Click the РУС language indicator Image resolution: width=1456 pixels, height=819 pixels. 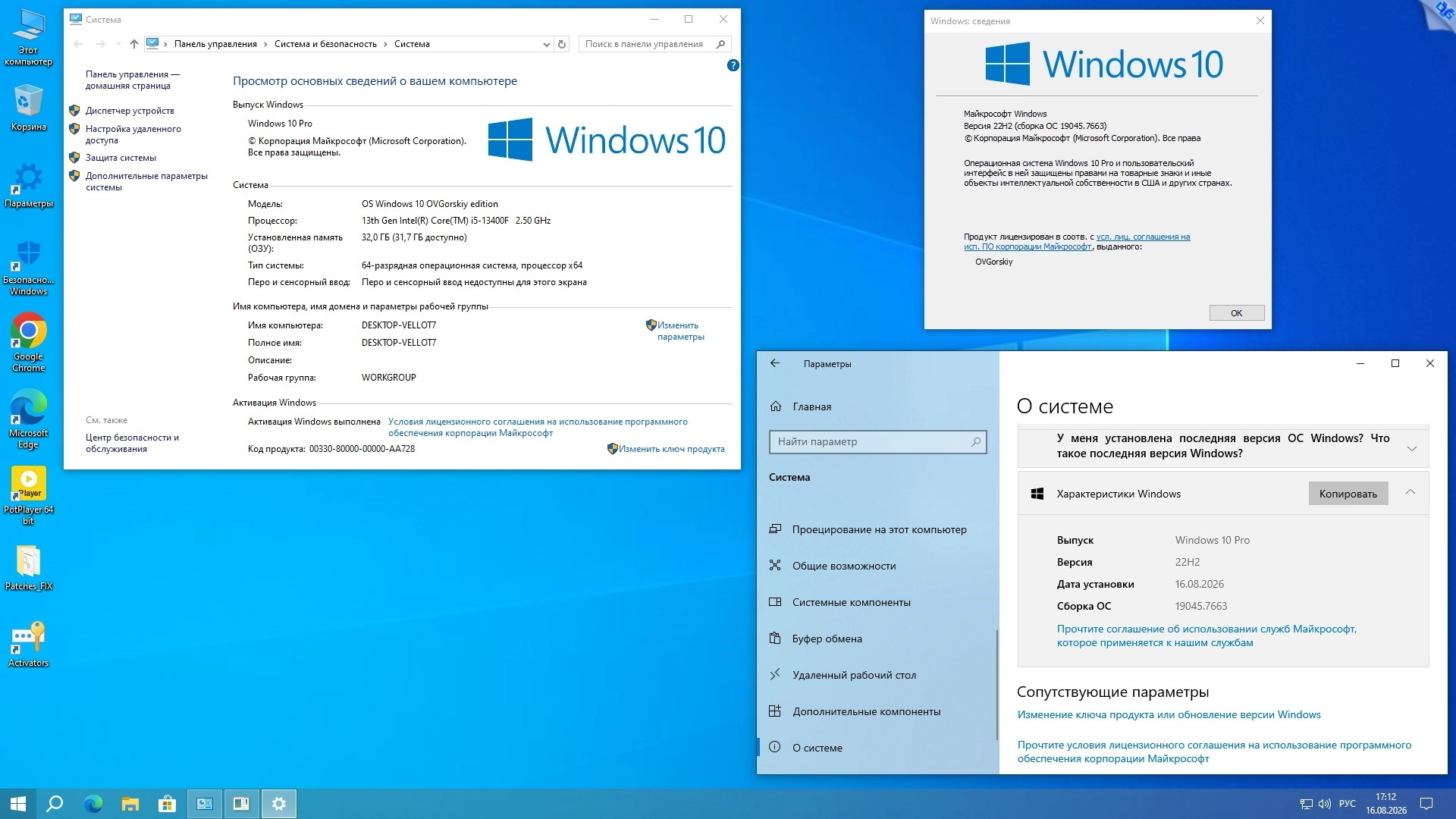pos(1348,804)
